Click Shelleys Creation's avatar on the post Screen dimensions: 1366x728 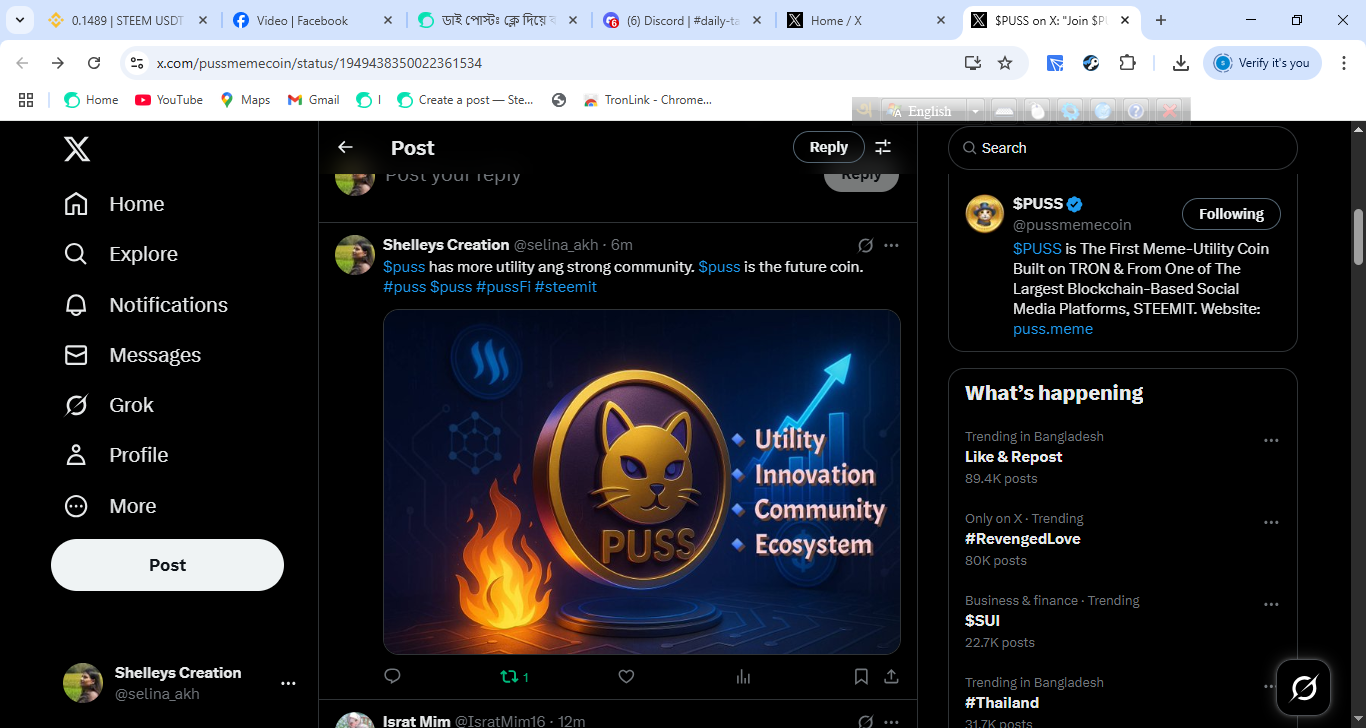354,254
